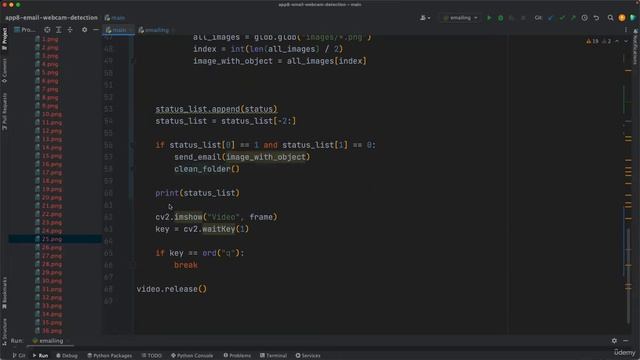Open Git tool window
The height and width of the screenshot is (360, 640).
[x=19, y=356]
